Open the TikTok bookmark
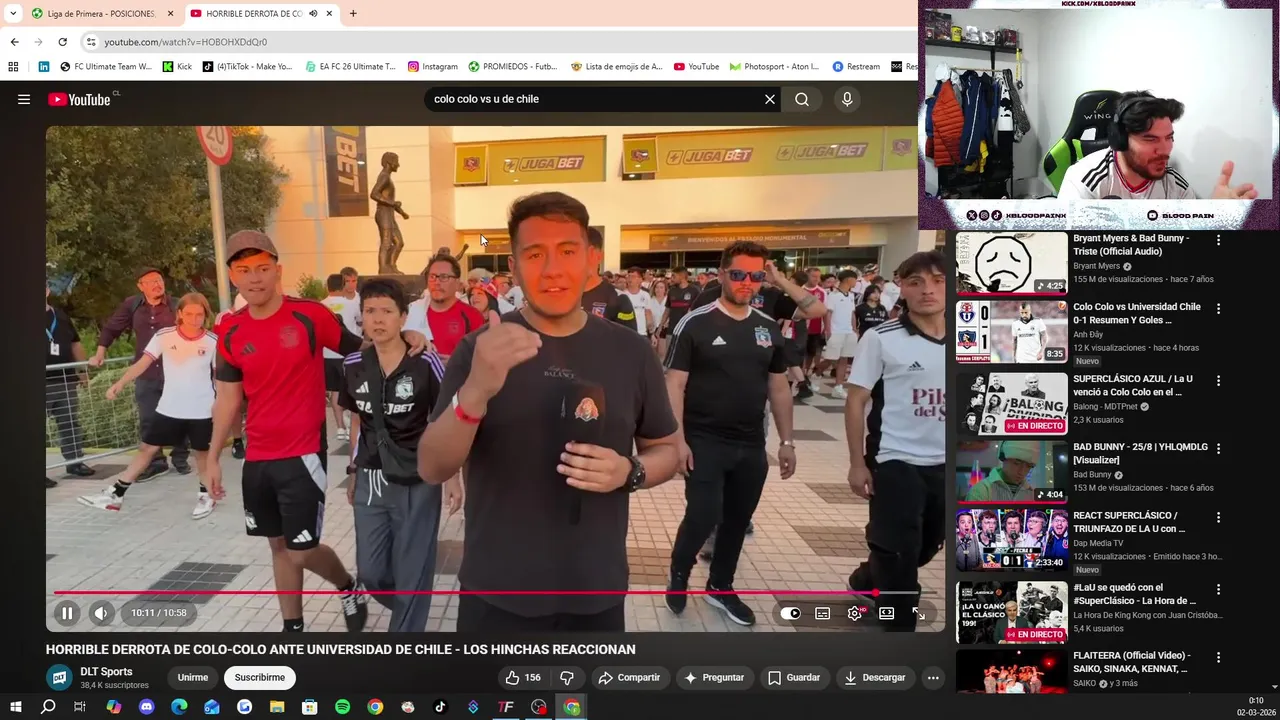The height and width of the screenshot is (720, 1280). [x=247, y=67]
